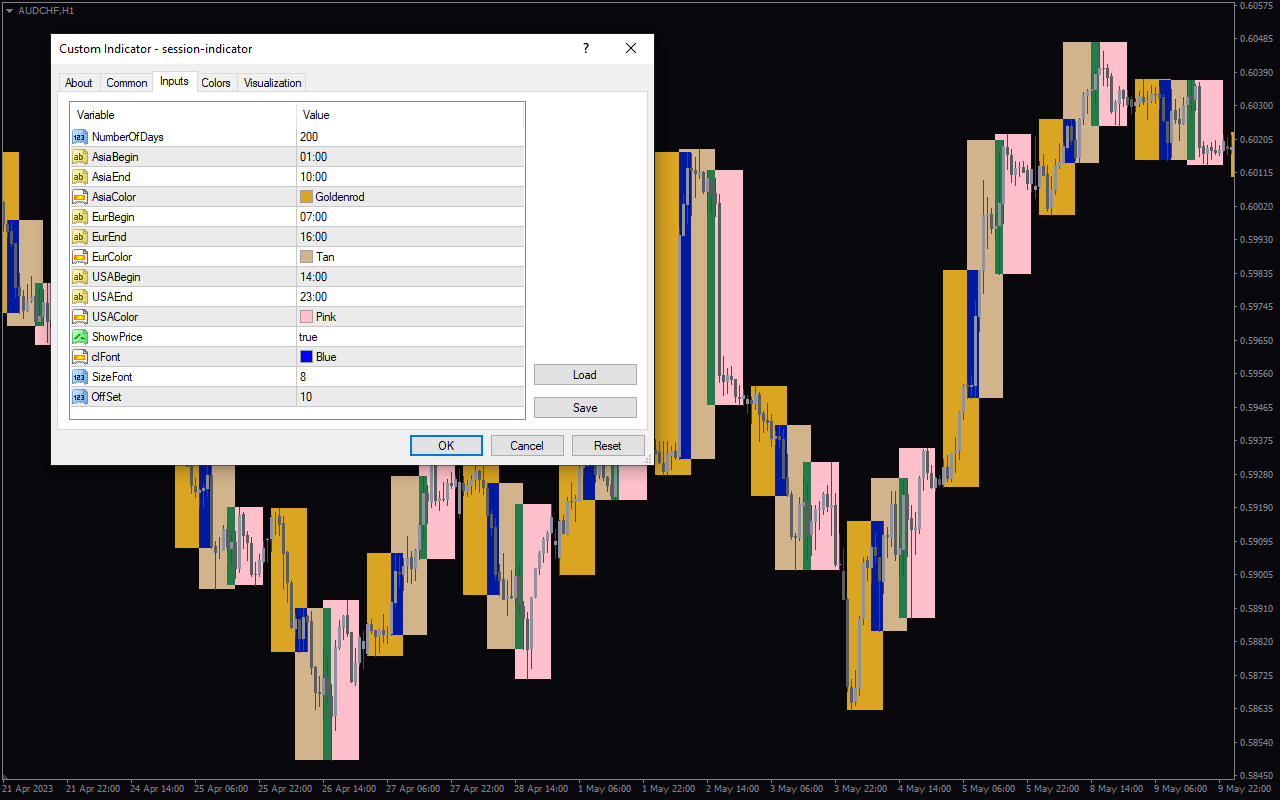
Task: Select the ShowPrice variable name
Action: point(117,337)
